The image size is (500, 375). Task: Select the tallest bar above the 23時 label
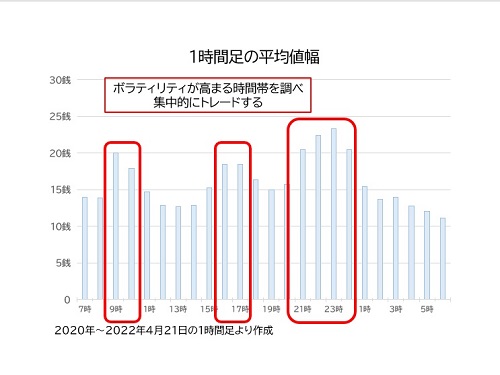(x=334, y=214)
